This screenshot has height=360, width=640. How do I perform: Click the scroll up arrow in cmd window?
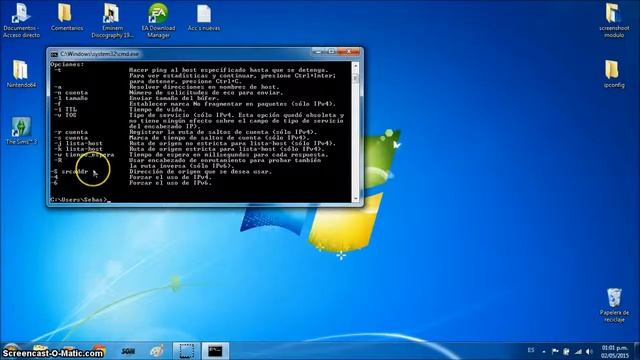pyautogui.click(x=356, y=65)
